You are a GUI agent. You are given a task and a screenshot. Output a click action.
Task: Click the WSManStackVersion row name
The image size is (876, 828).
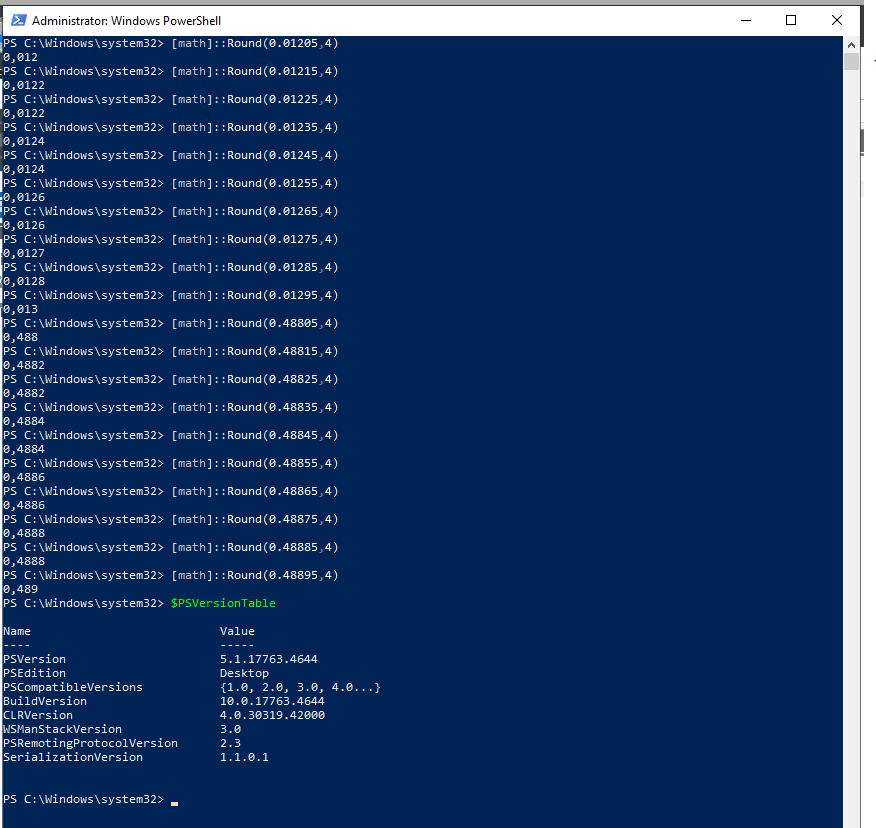(x=63, y=729)
